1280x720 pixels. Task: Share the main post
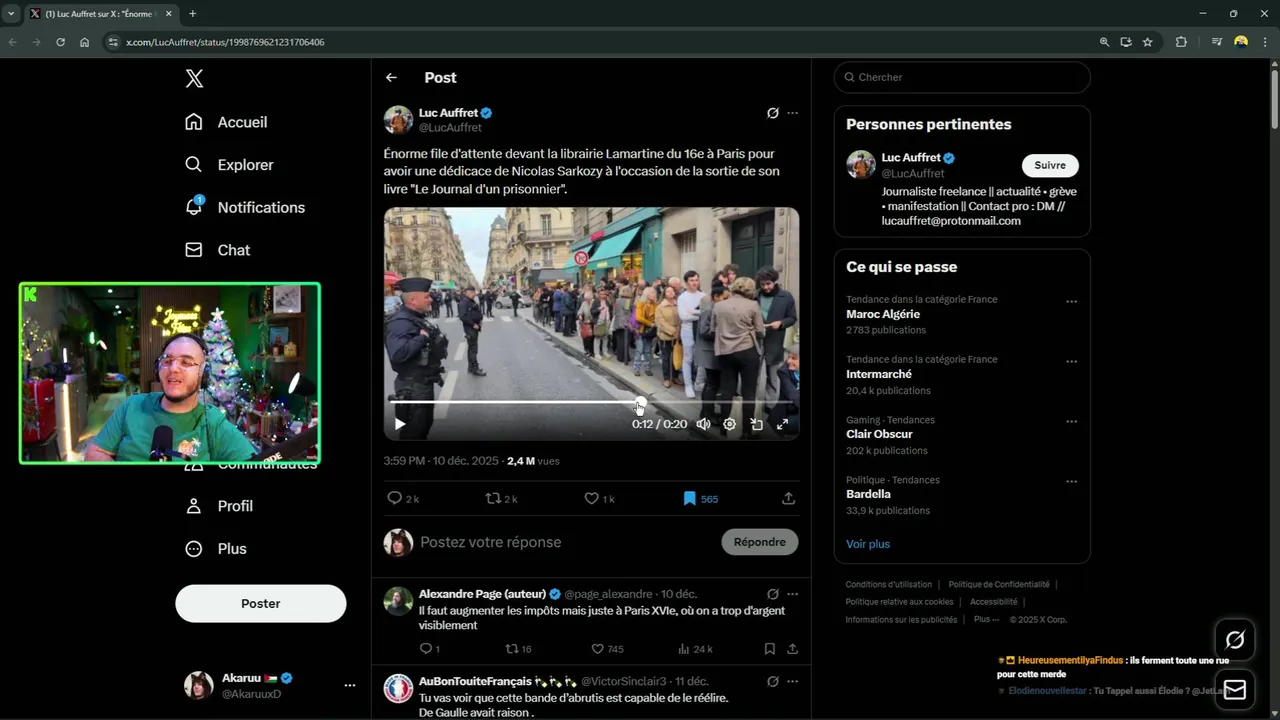click(788, 498)
